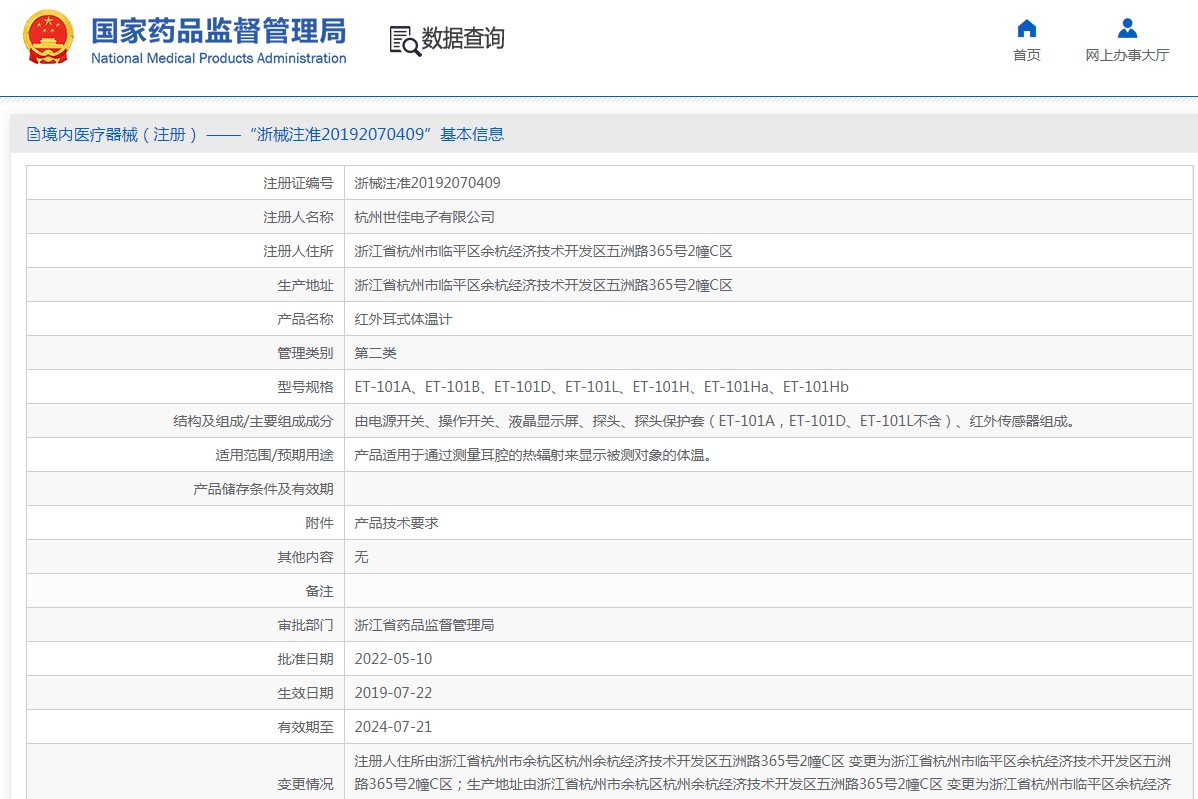The width and height of the screenshot is (1198, 799).
Task: Select registration number 浙械注准20192070409 cell
Action: (427, 183)
